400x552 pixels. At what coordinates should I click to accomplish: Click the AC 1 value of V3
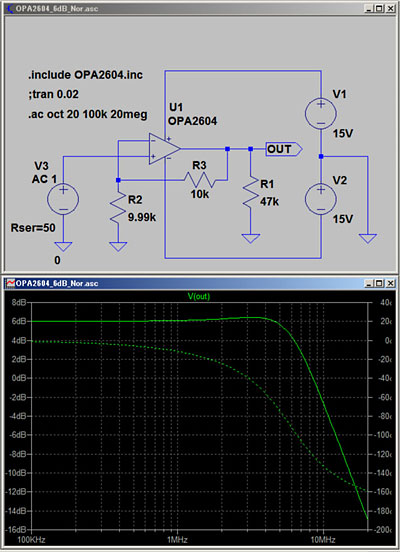(44, 179)
